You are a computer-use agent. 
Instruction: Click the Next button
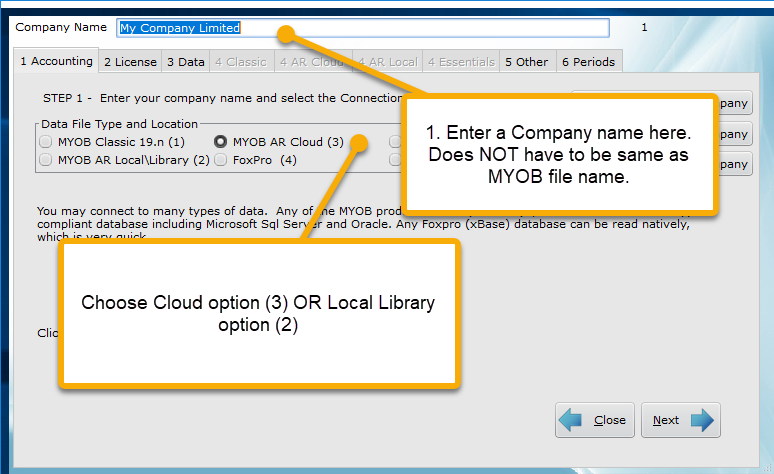pyautogui.click(x=681, y=420)
